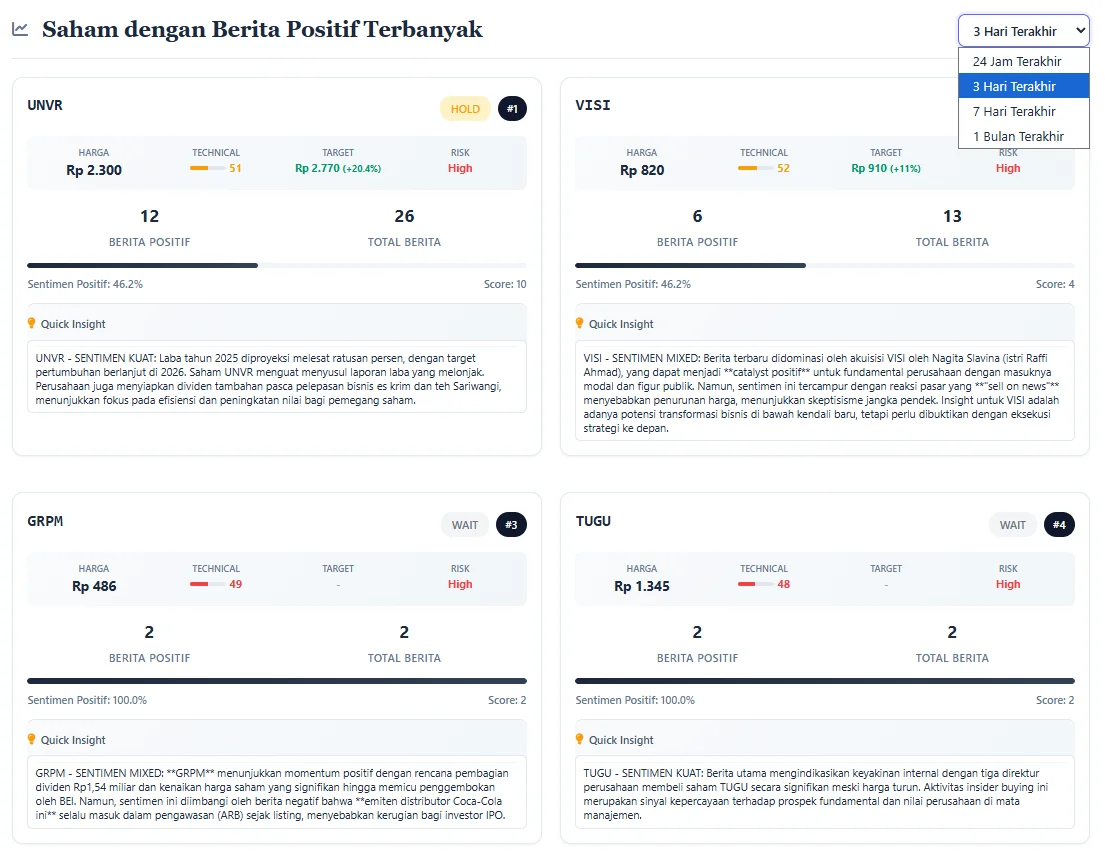Screen dimensions: 1105x858
Task: Click the HOLD badge on UNVR card
Action: coord(465,109)
